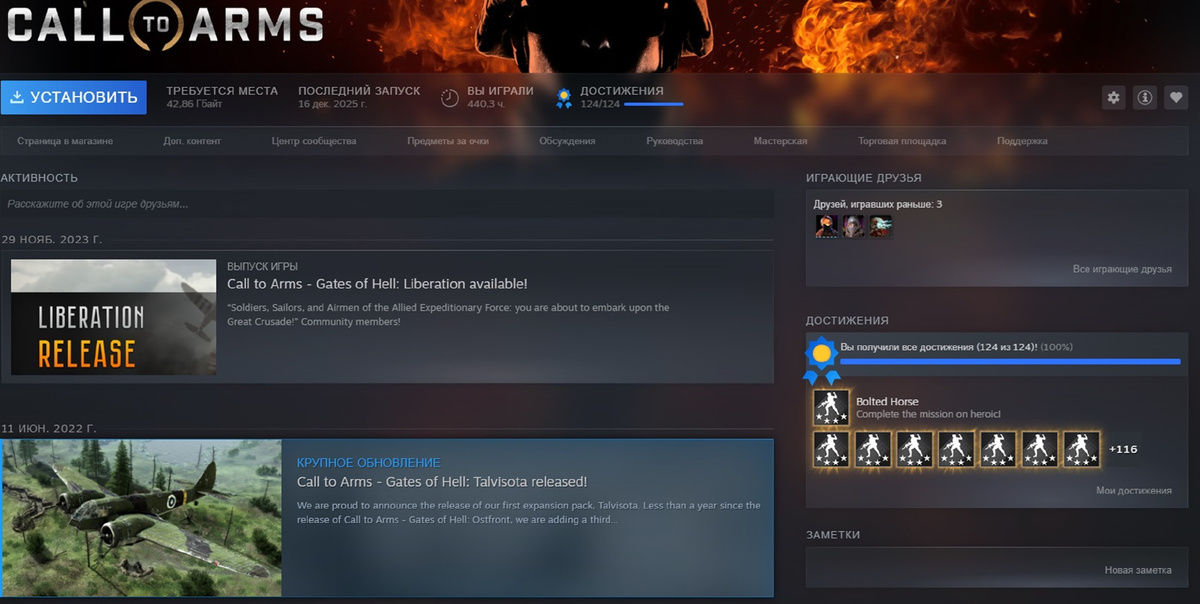The width and height of the screenshot is (1200, 604).
Task: Click third achievement icon in bottom row
Action: pos(915,449)
